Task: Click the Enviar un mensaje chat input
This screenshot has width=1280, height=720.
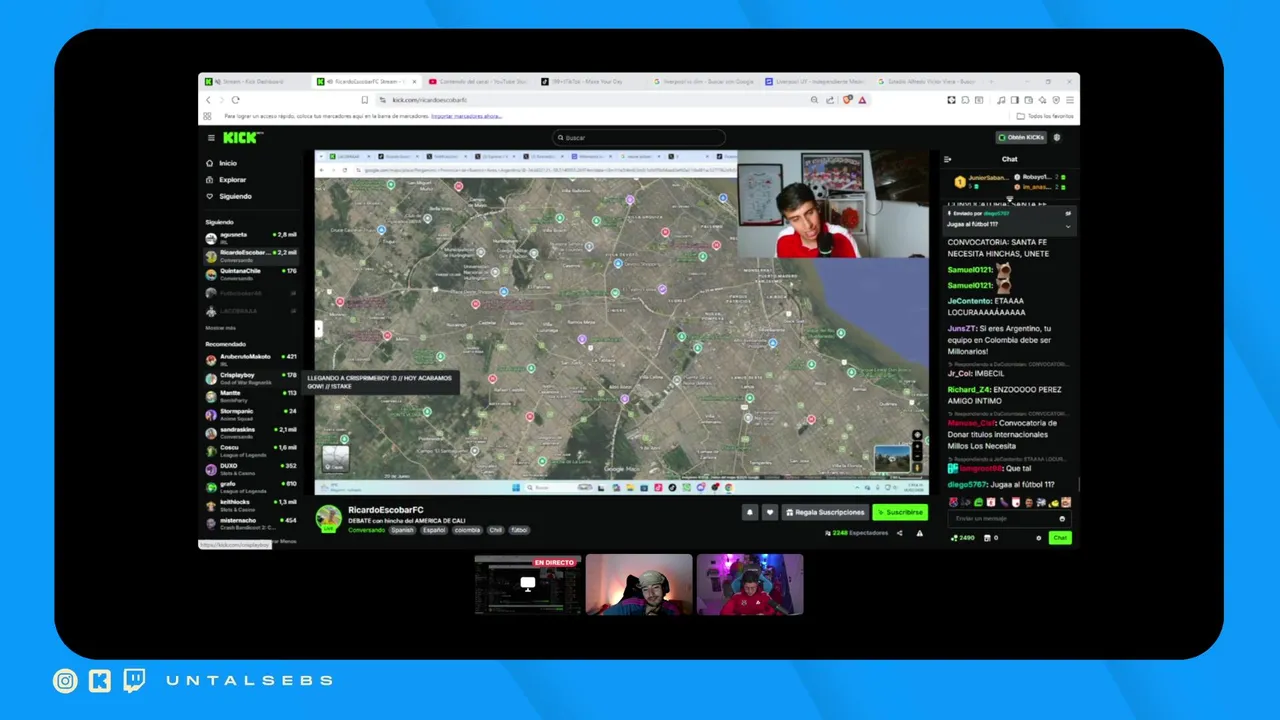Action: pyautogui.click(x=1010, y=519)
